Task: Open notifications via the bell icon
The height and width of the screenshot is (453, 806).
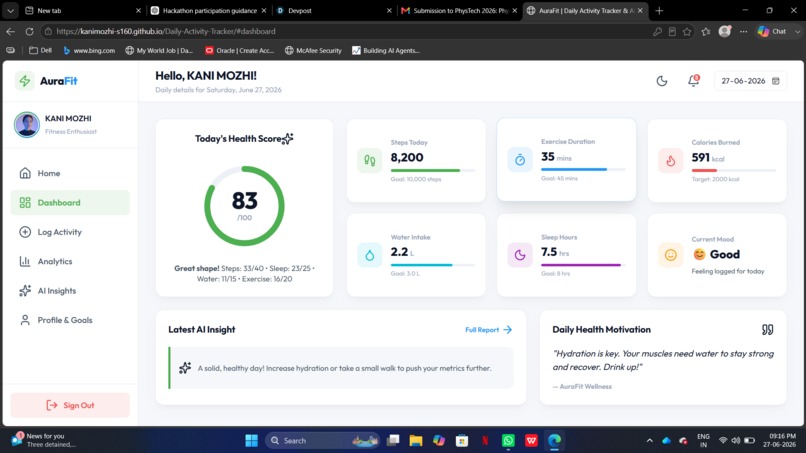Action: (693, 81)
